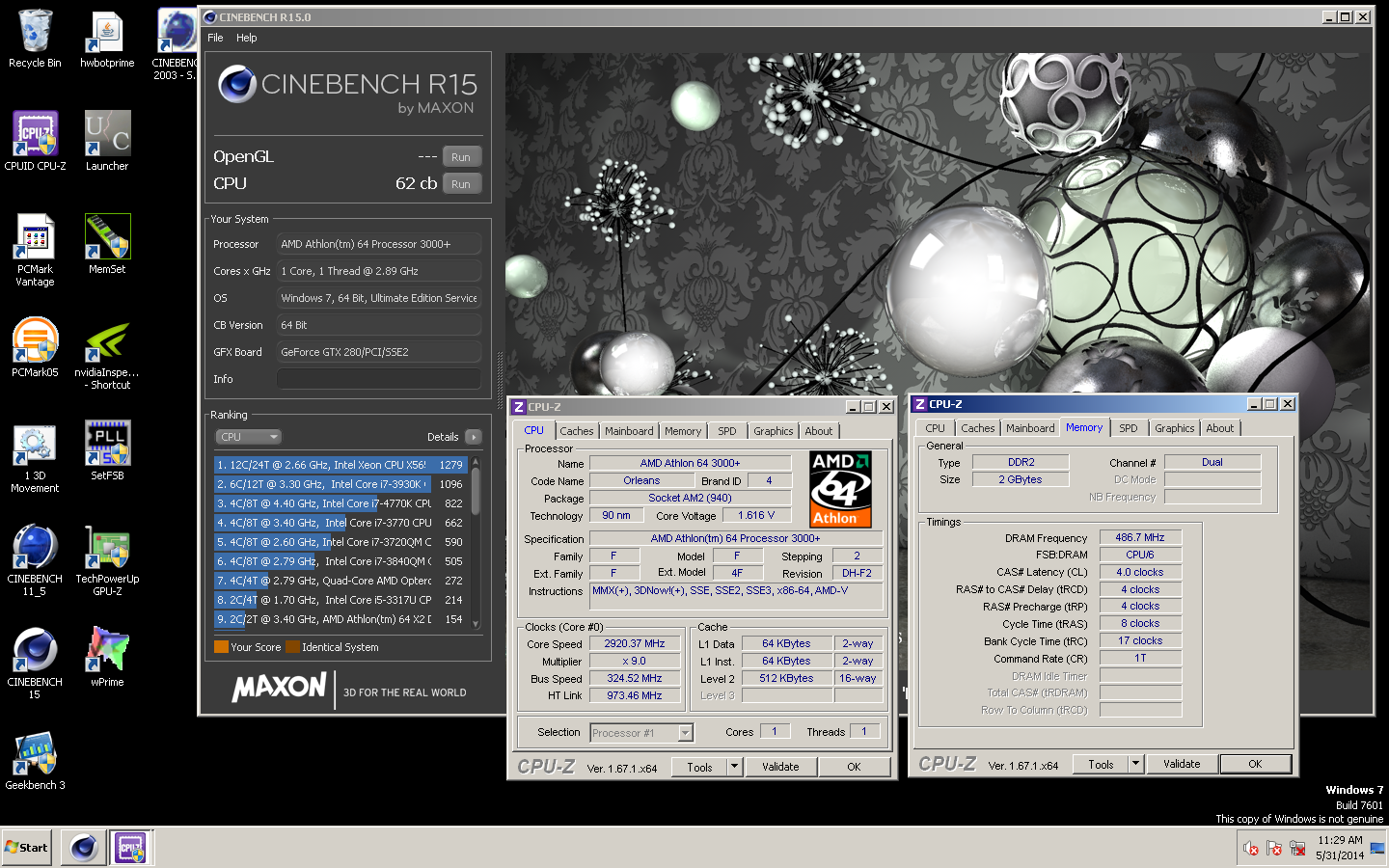
Task: Switch to CPU tab in right CPU-Z window
Action: 936,428
